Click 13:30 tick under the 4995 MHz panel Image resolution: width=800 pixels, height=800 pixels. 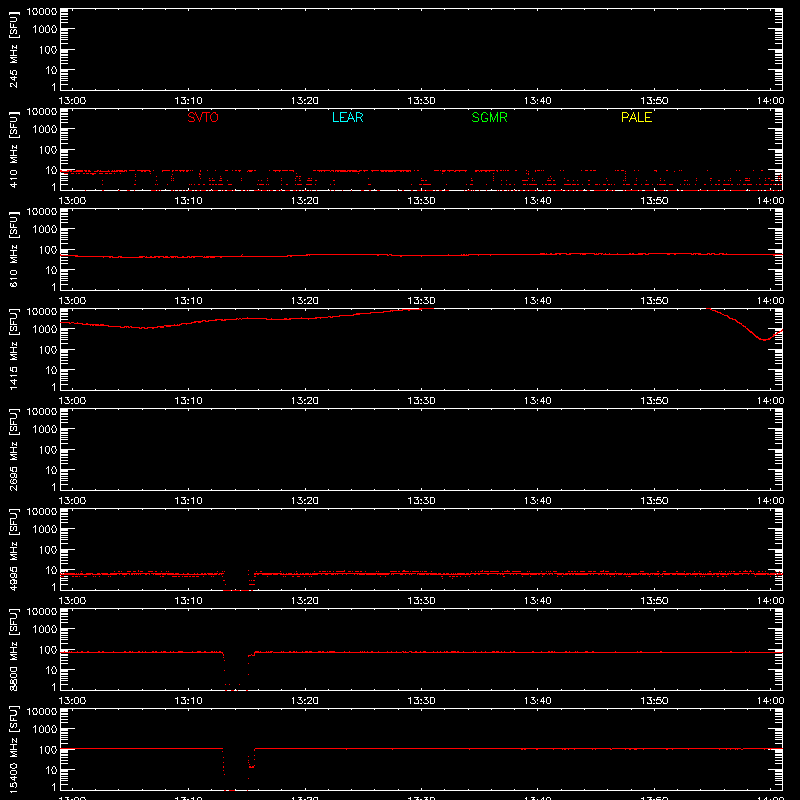(x=421, y=601)
